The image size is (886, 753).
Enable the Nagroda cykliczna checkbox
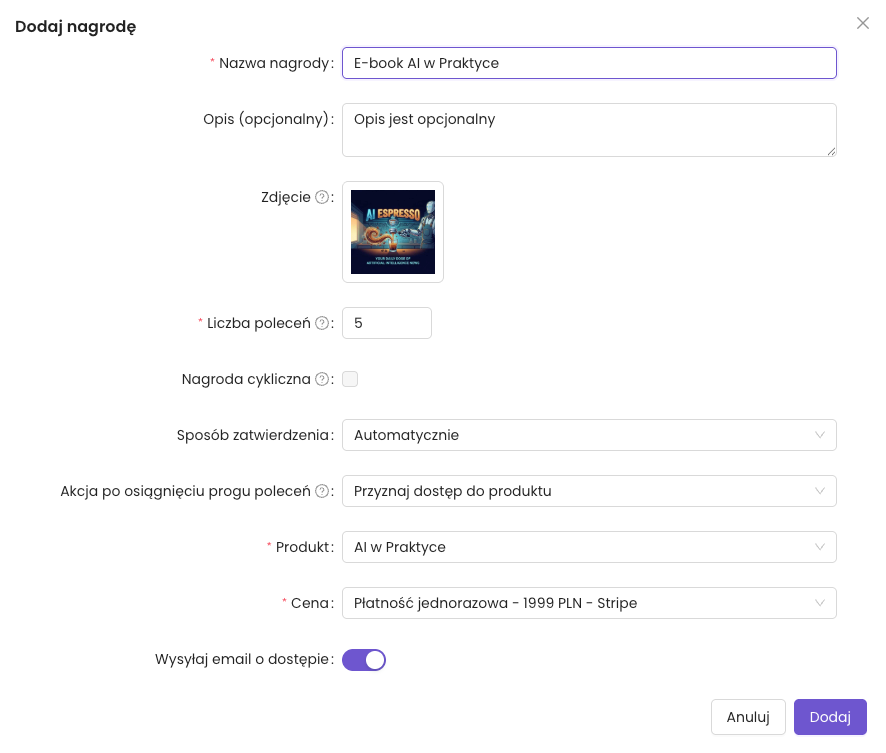(350, 379)
